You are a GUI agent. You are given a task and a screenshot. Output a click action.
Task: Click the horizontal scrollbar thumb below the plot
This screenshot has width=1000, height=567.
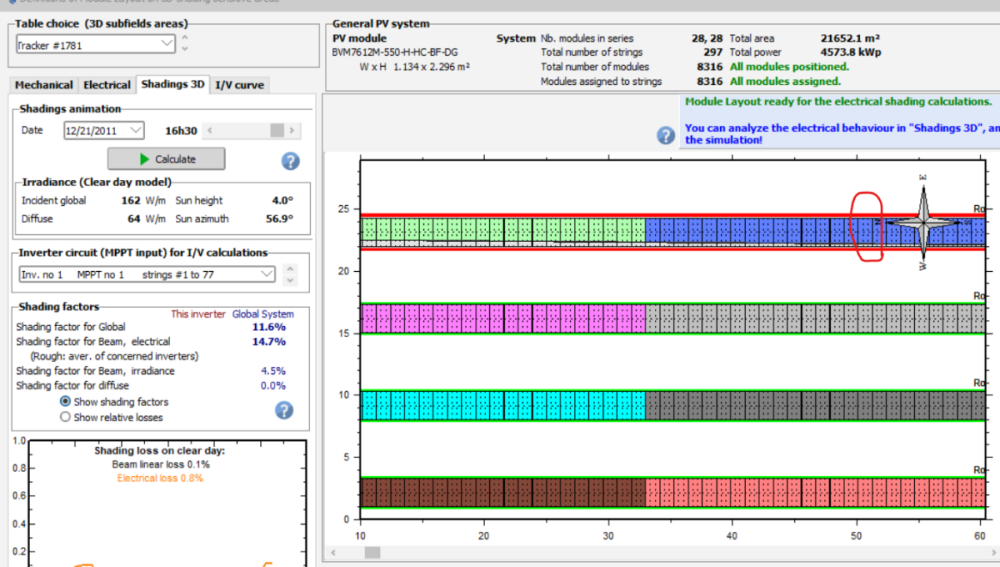pos(372,551)
